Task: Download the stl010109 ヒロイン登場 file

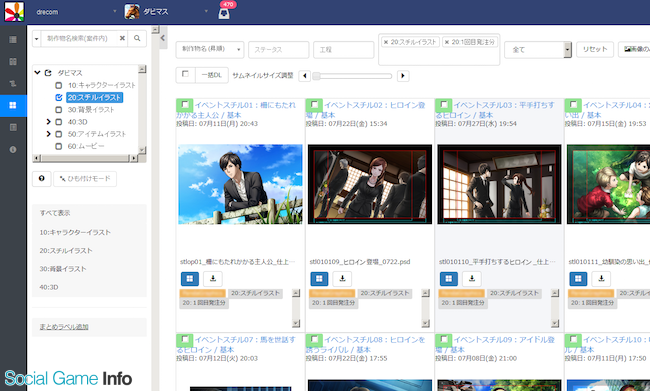Action: click(x=342, y=279)
